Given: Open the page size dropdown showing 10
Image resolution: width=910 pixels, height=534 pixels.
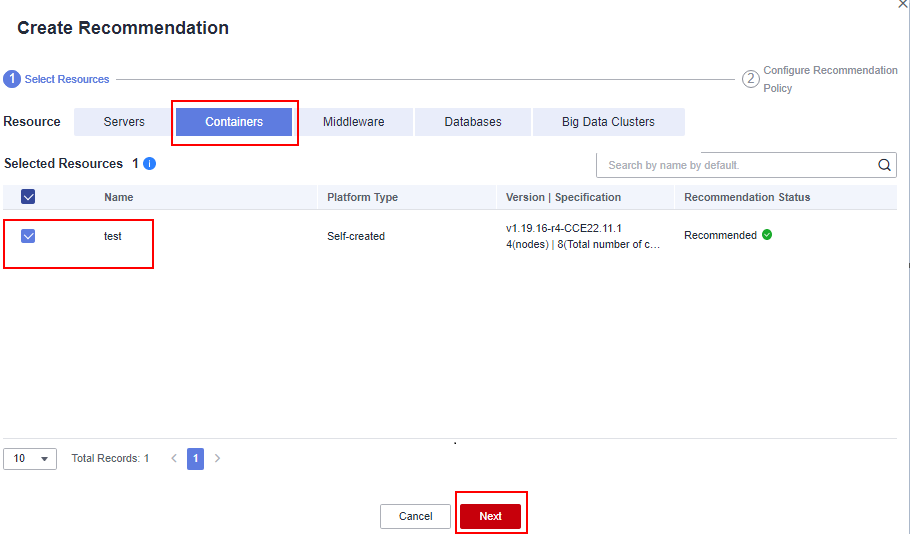Looking at the screenshot, I should (x=31, y=458).
